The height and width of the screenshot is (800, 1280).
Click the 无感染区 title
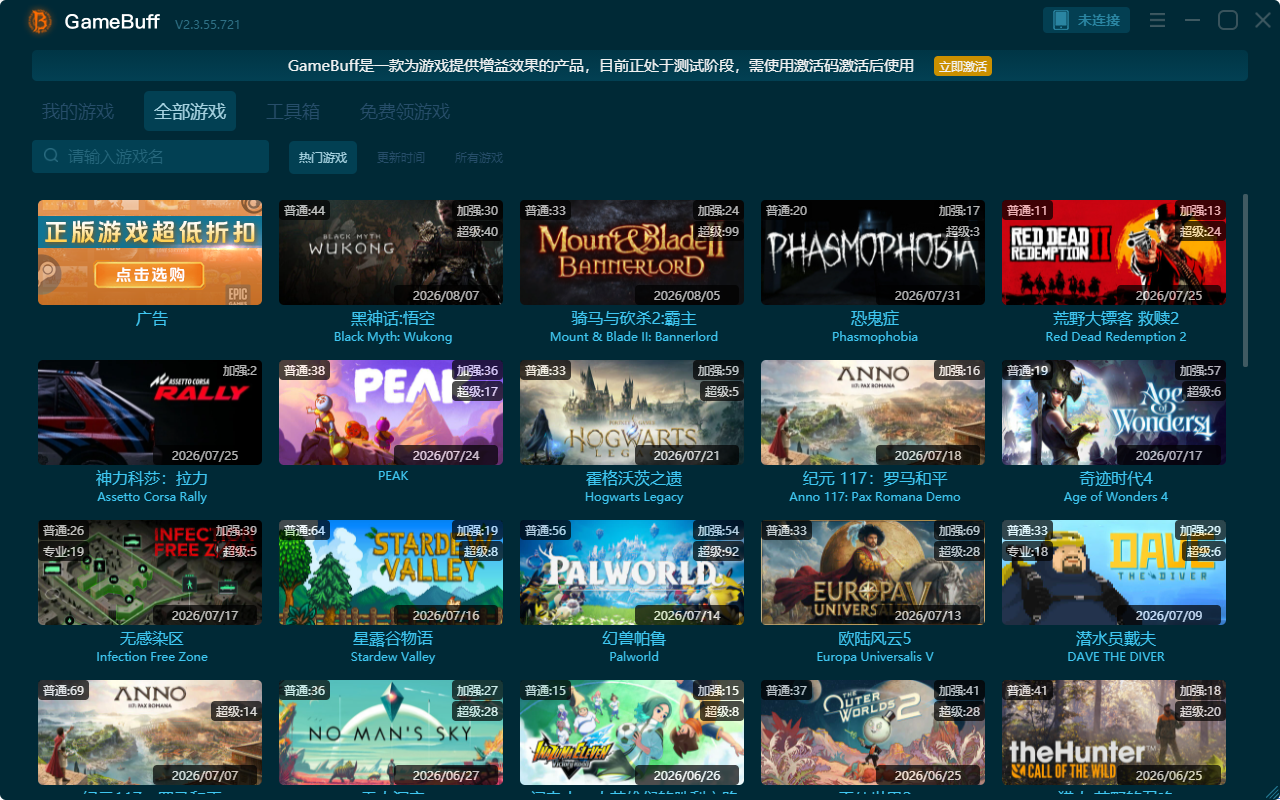click(152, 639)
